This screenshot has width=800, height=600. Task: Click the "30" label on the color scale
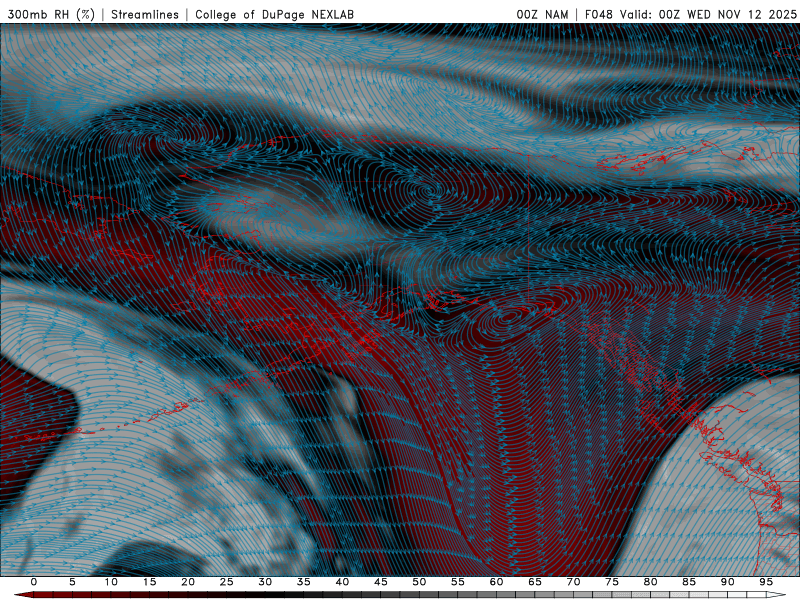point(265,582)
